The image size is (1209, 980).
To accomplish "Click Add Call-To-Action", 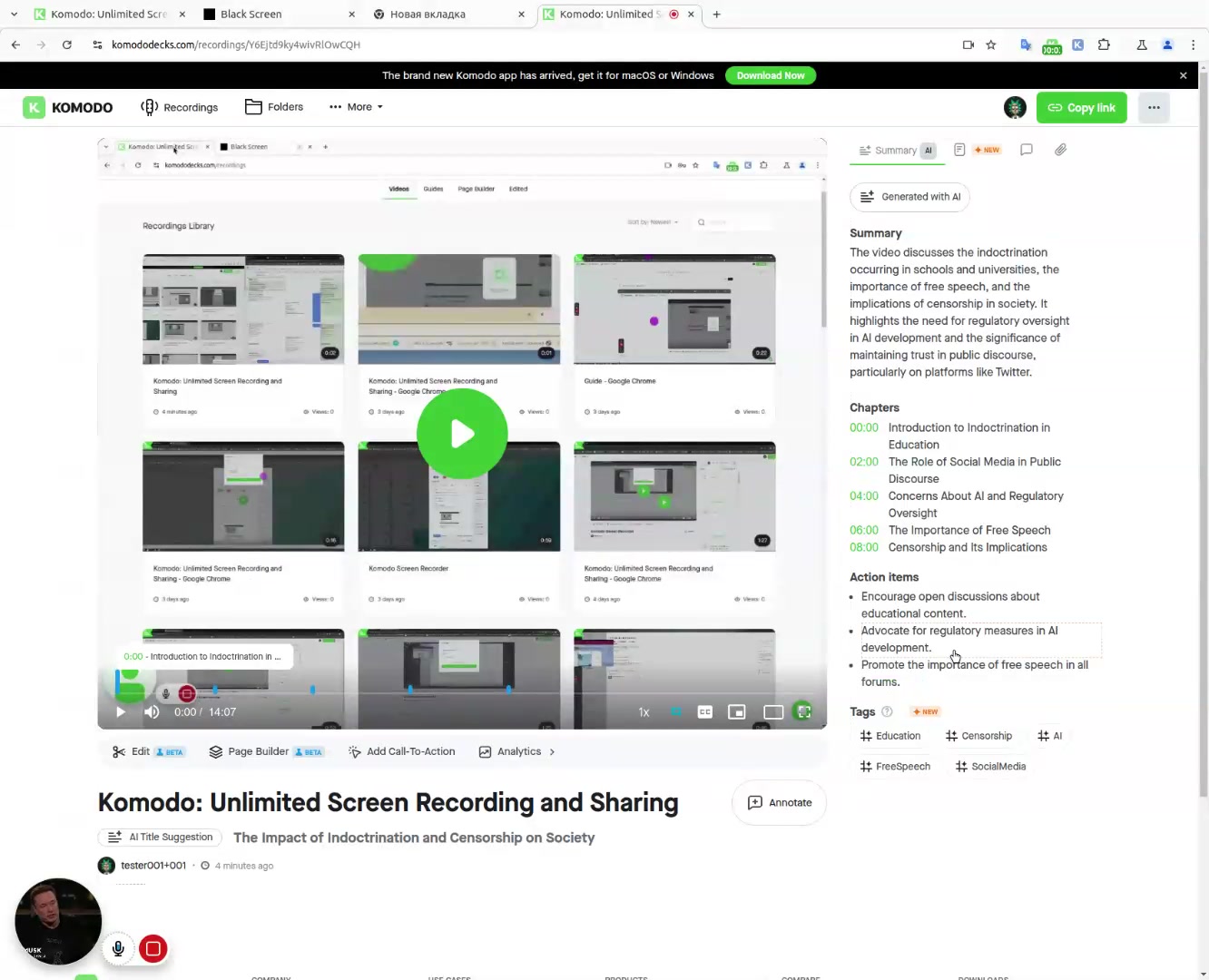I will click(x=401, y=752).
